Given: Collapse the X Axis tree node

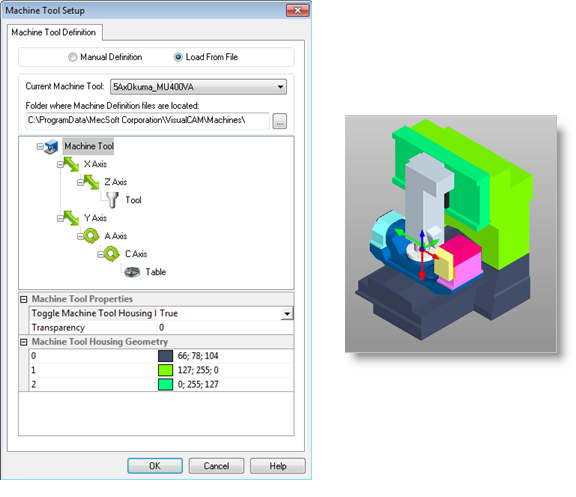Looking at the screenshot, I should click(x=60, y=165).
